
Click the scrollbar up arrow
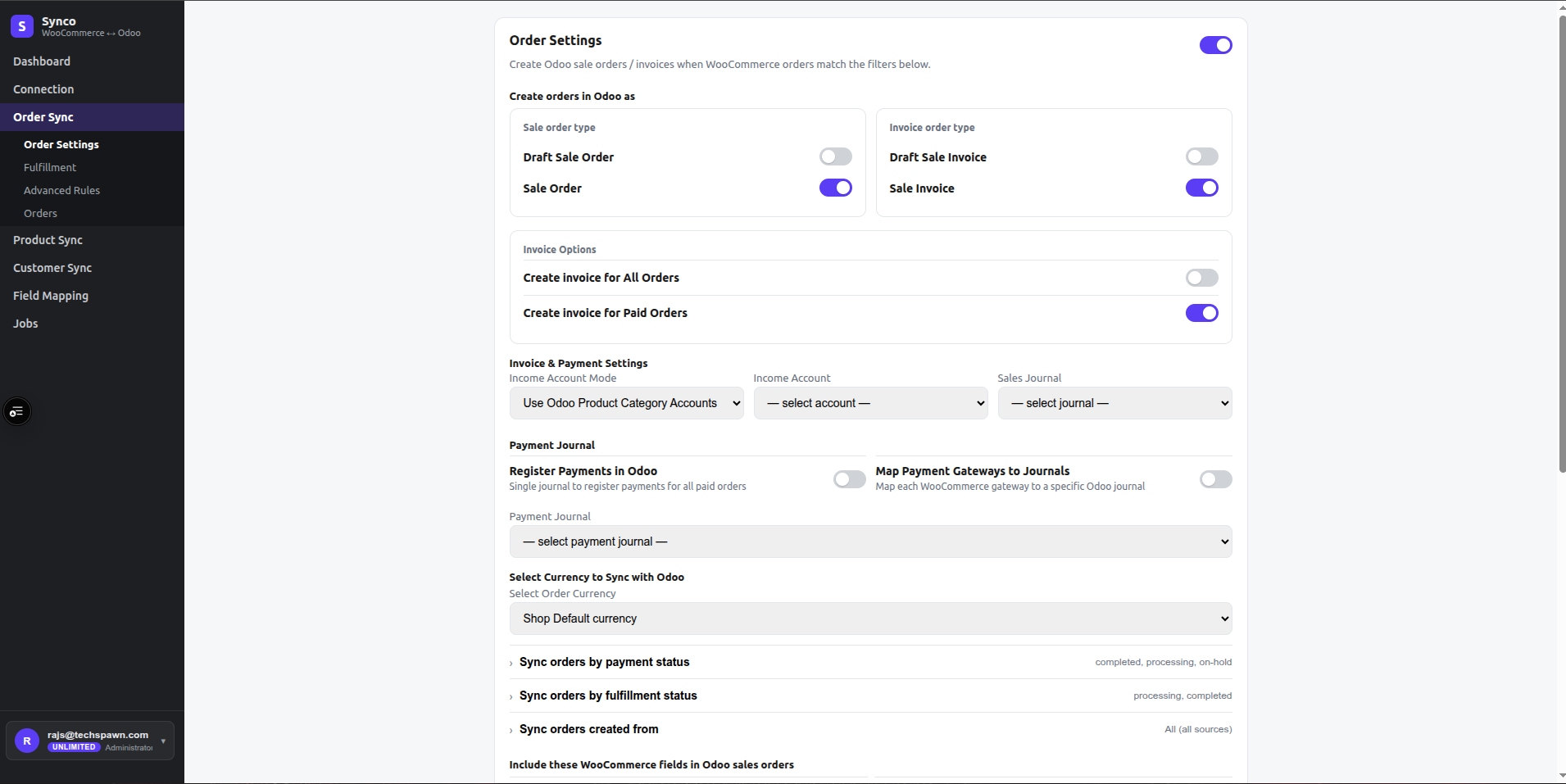coord(1561,7)
